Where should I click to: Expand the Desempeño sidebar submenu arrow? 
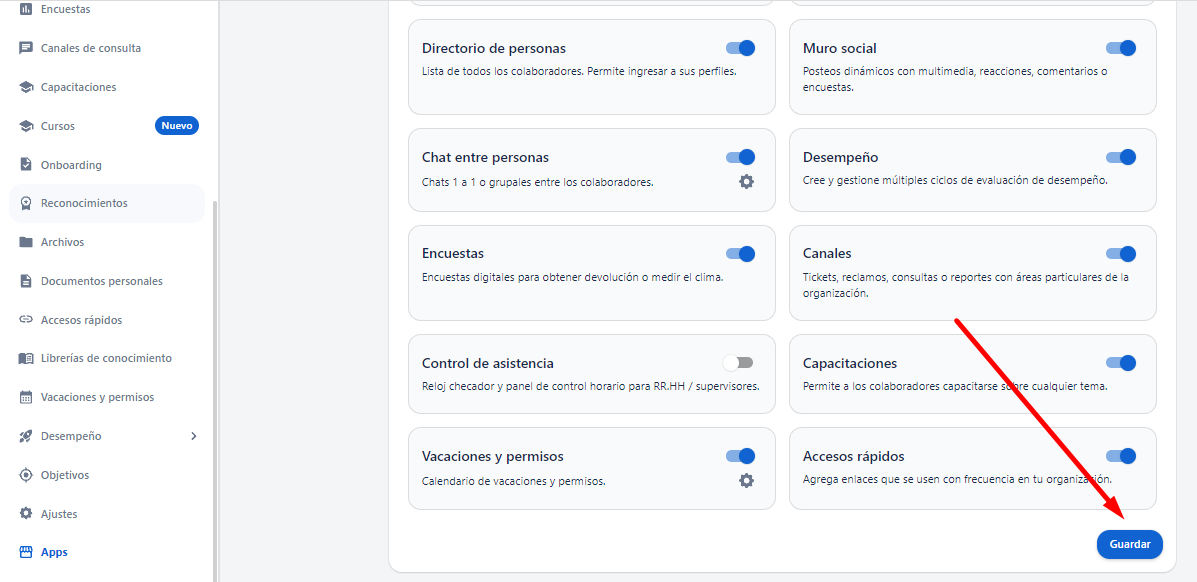coord(194,436)
